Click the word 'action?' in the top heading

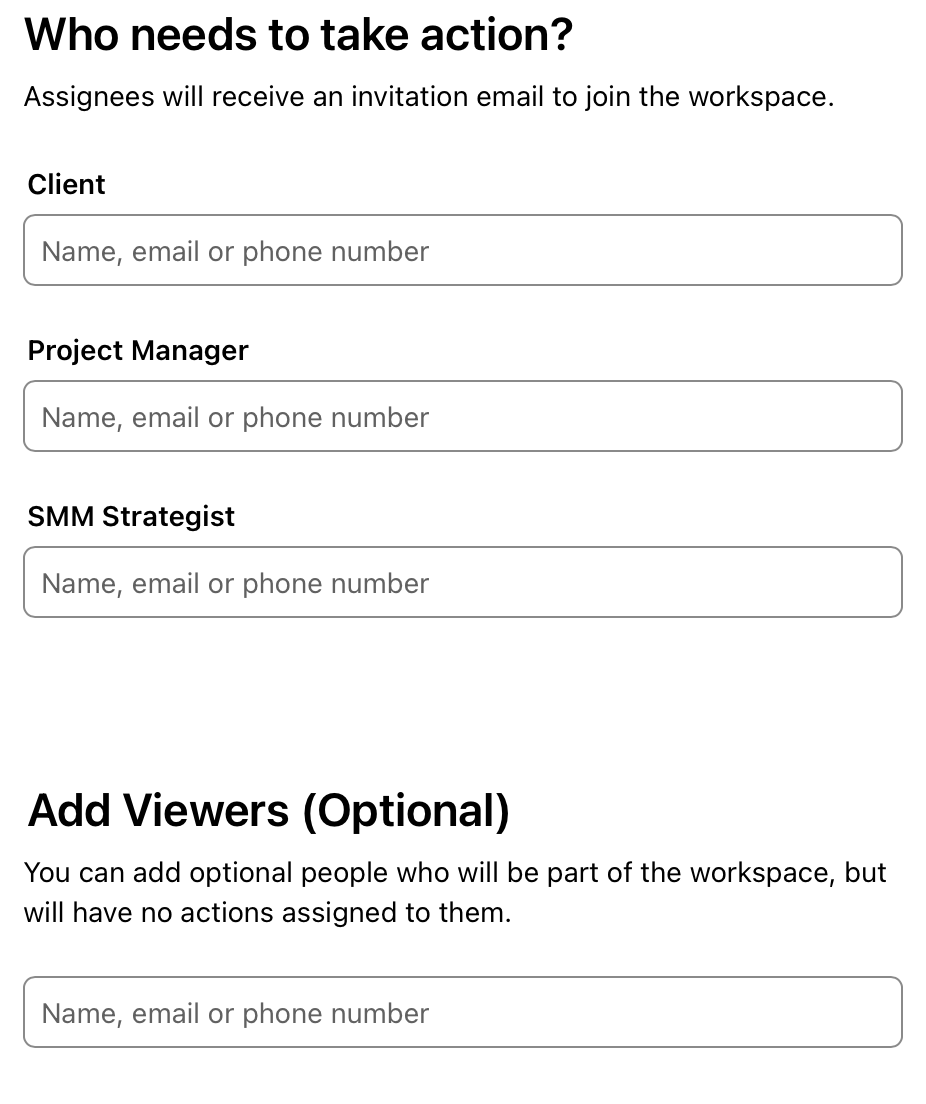(x=497, y=34)
